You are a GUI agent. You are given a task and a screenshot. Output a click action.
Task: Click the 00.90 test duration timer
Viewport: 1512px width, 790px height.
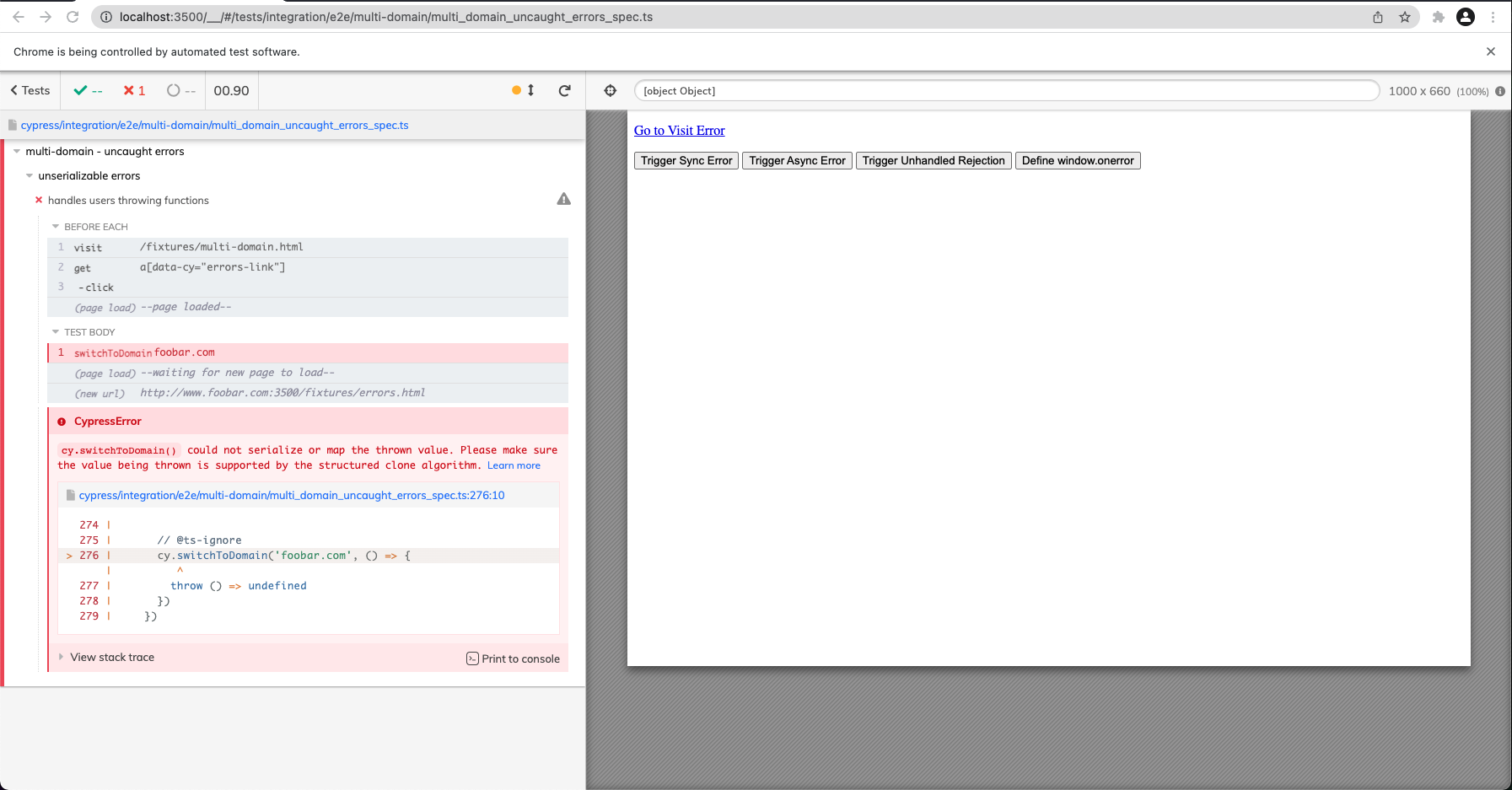(x=231, y=90)
